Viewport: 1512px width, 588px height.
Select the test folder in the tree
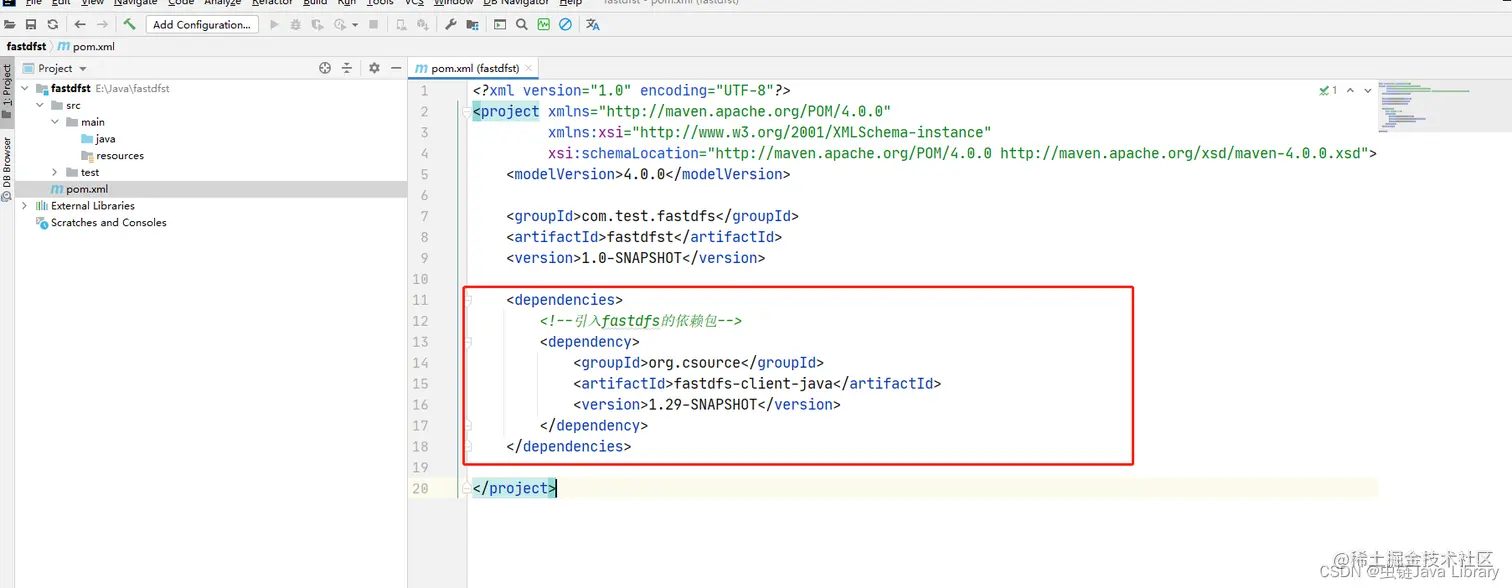point(83,172)
